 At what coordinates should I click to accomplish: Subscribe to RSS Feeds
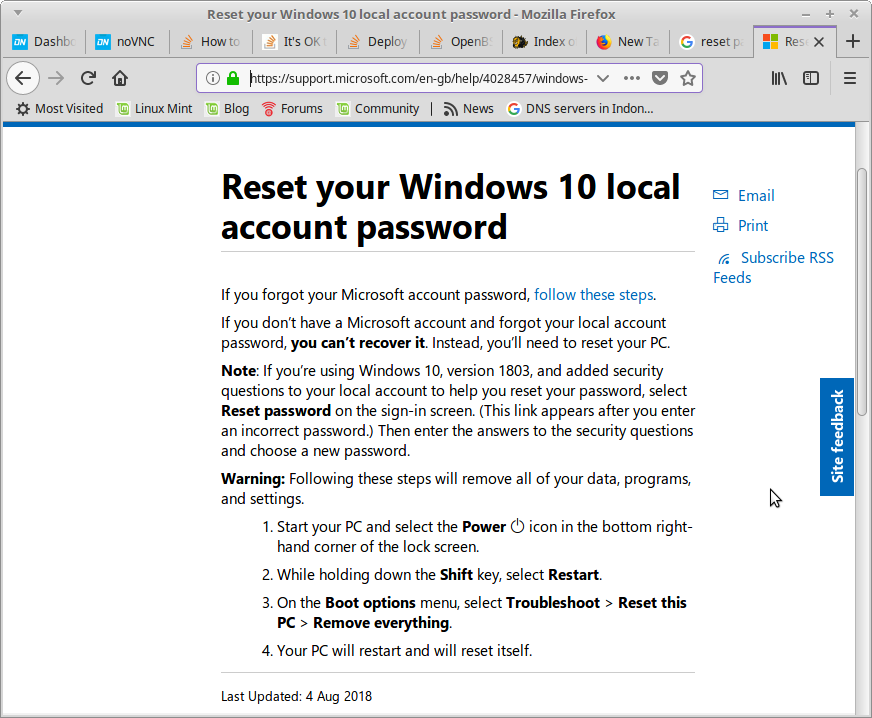tap(774, 268)
